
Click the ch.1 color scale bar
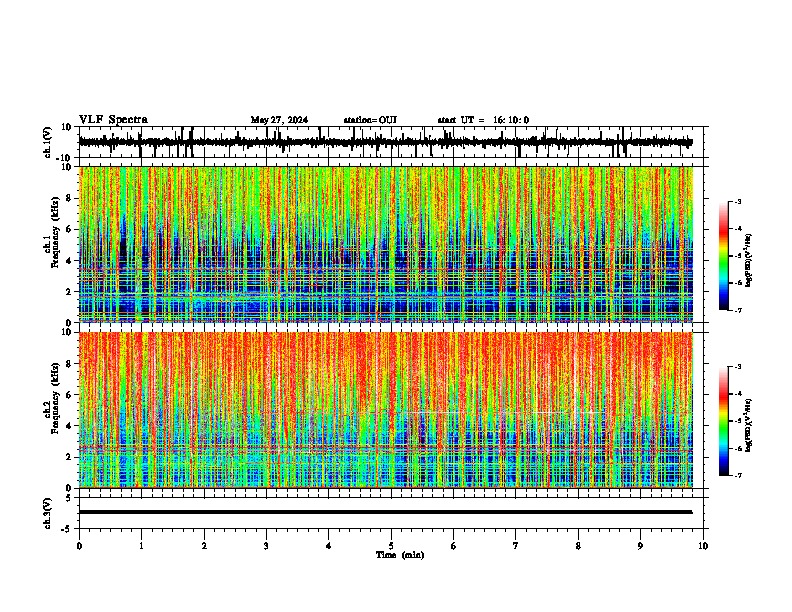click(723, 256)
